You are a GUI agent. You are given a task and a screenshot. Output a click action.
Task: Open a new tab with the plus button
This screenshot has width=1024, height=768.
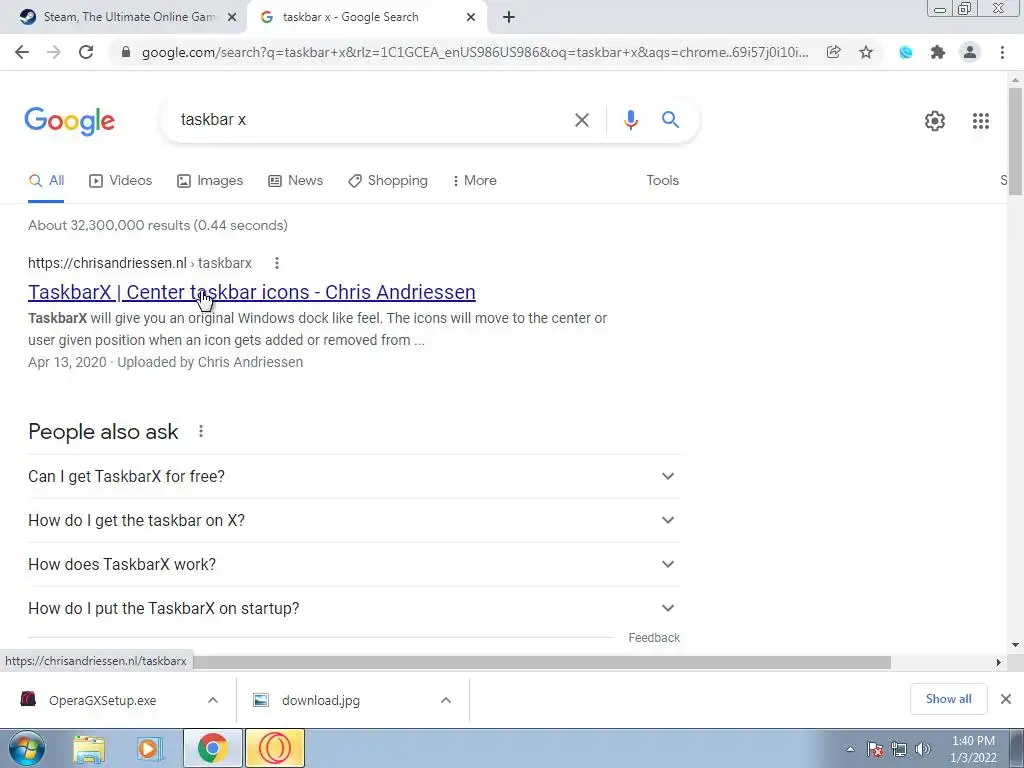(x=509, y=18)
